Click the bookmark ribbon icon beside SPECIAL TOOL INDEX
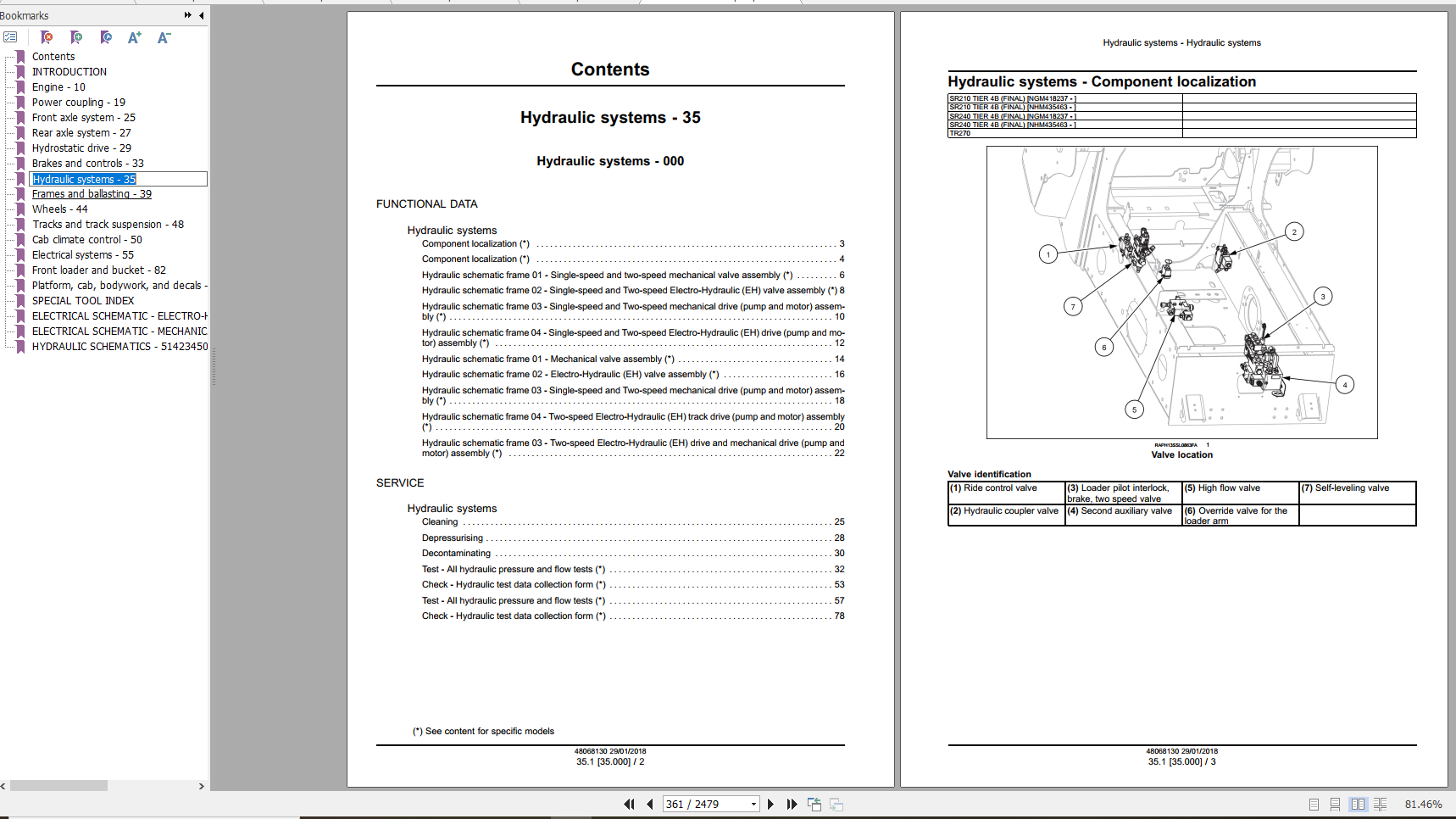This screenshot has width=1456, height=819. 21,301
